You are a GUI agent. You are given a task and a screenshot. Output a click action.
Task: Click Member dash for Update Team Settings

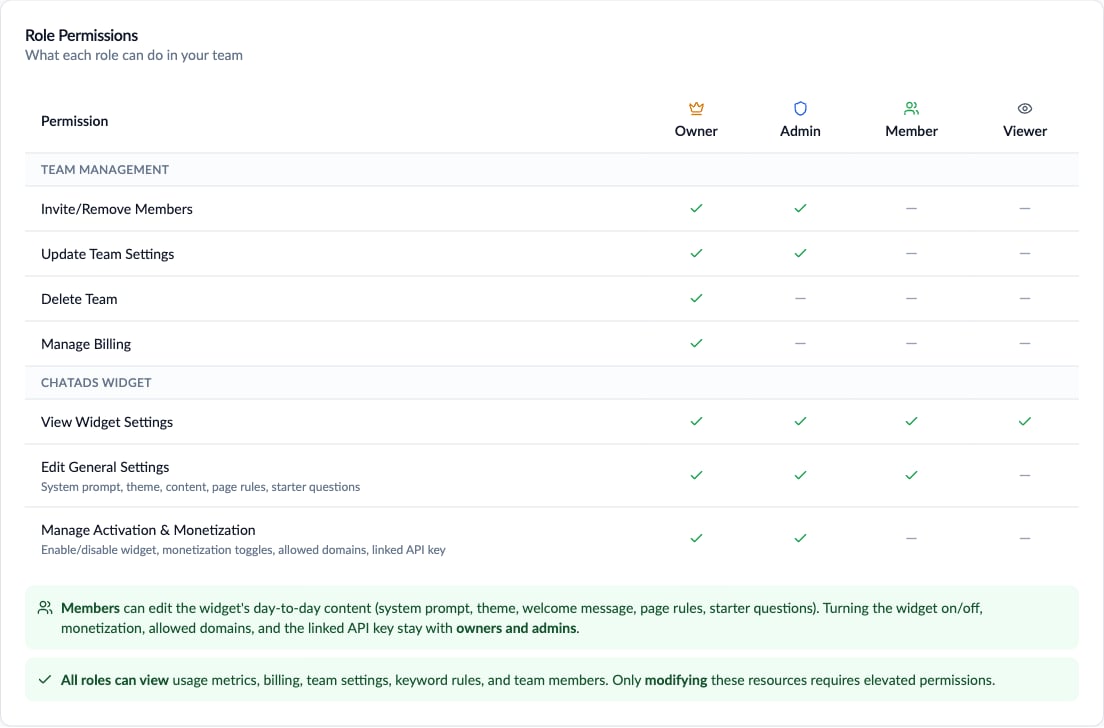[911, 253]
